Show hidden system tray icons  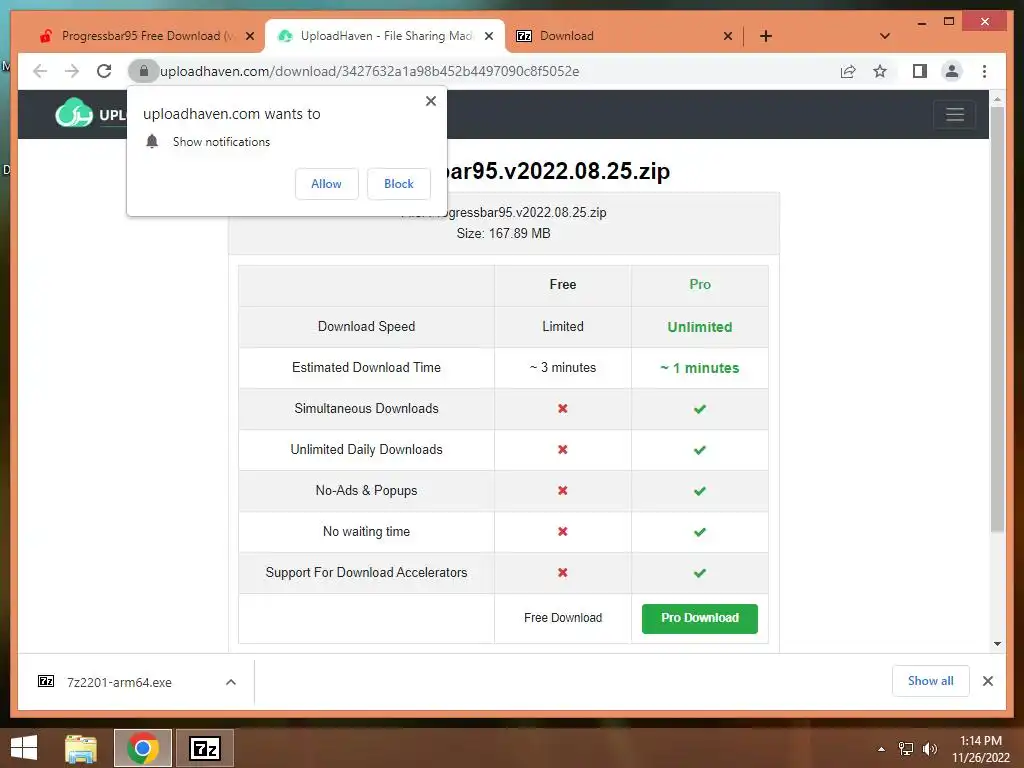882,749
